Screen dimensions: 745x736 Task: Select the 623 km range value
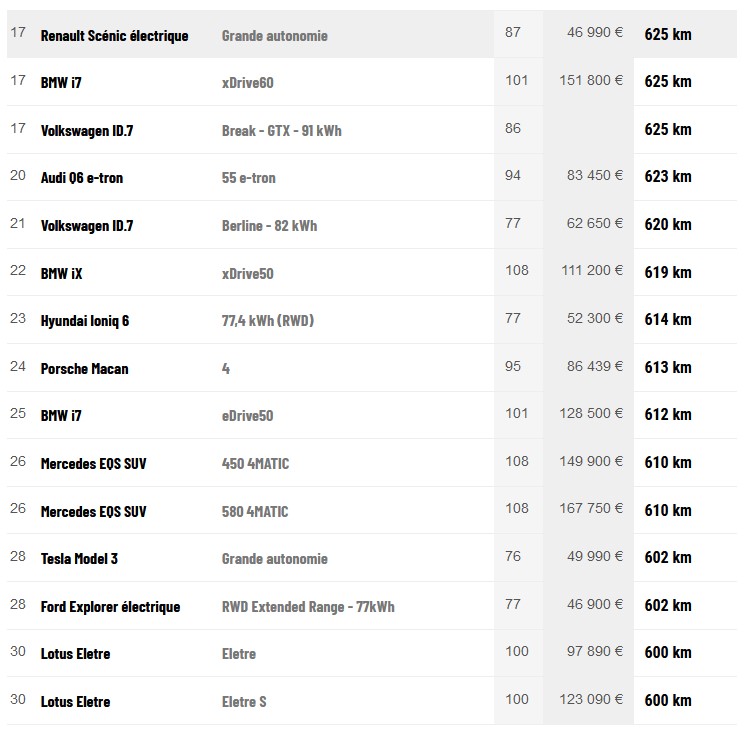[x=668, y=177]
